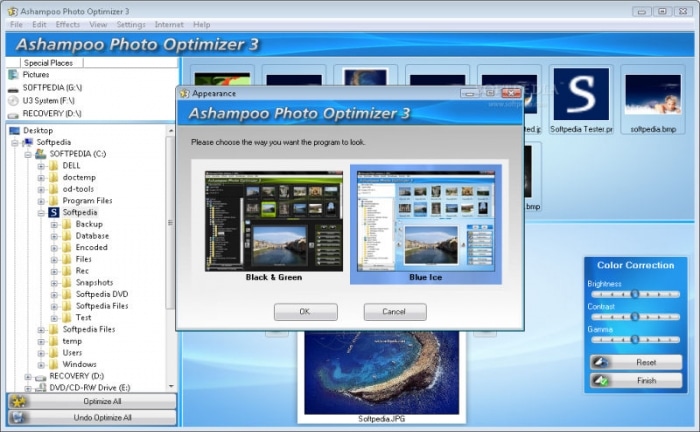Choose the Blue Ice theme
Image resolution: width=700 pixels, height=432 pixels.
point(425,224)
